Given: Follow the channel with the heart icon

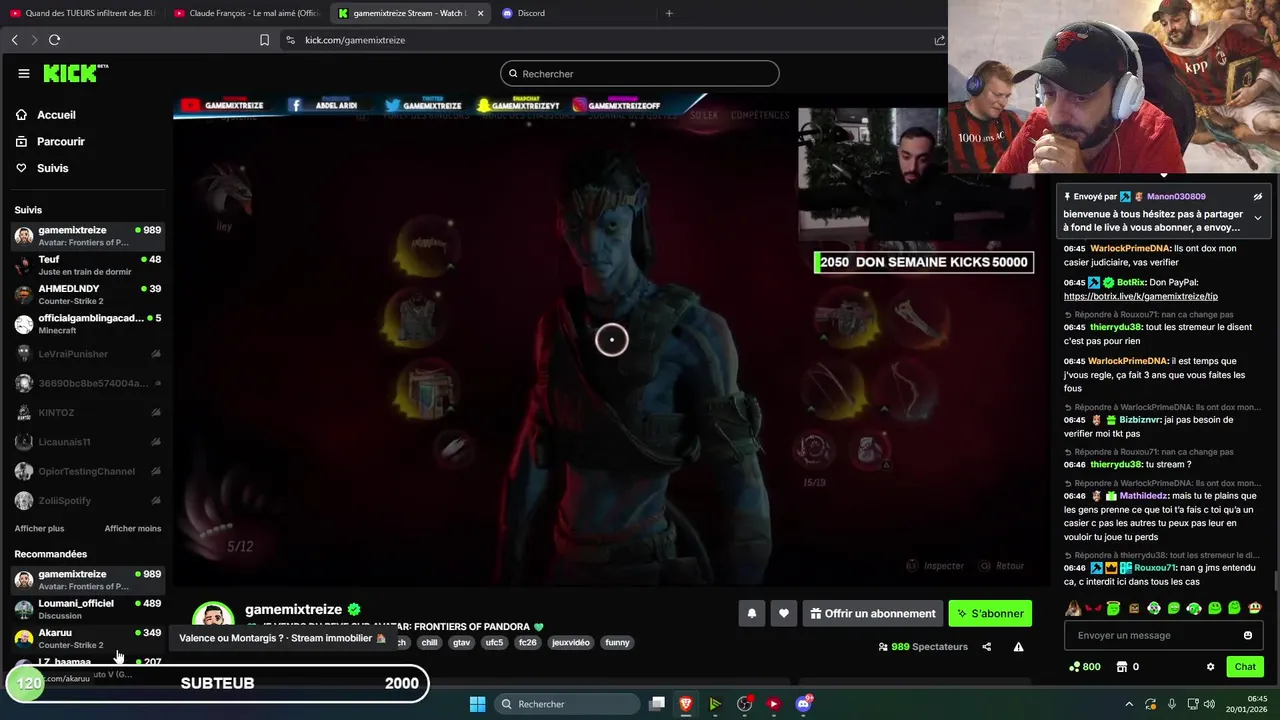Looking at the screenshot, I should click(784, 613).
